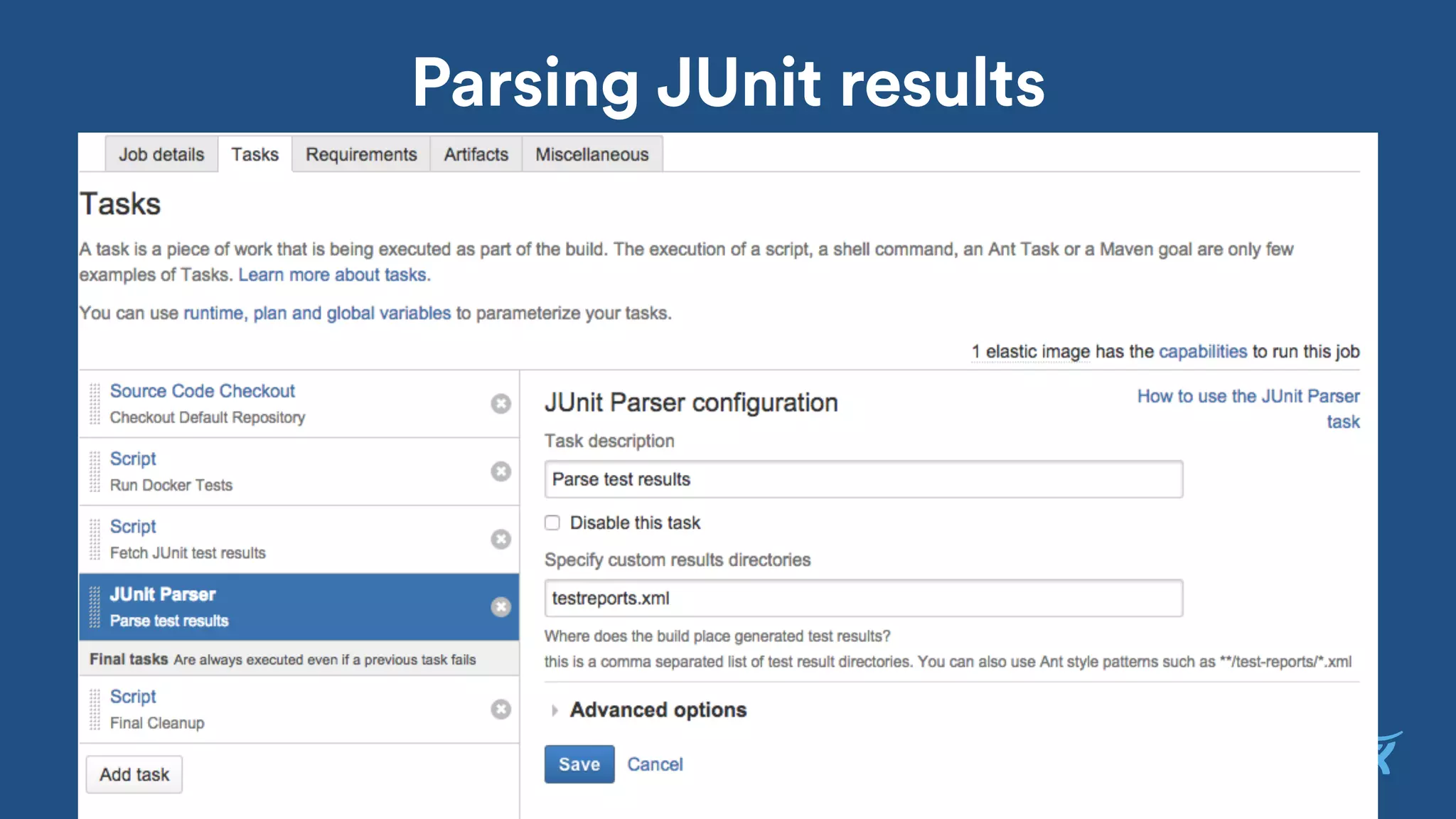1456x819 pixels.
Task: Click the '1 elastic image' text
Action: point(1031,351)
